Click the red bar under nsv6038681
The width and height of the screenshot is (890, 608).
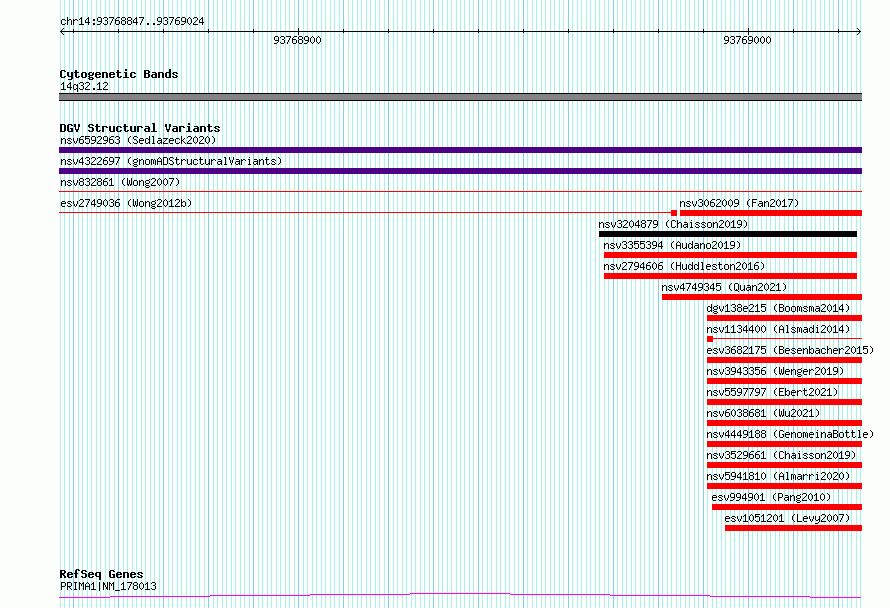[784, 423]
